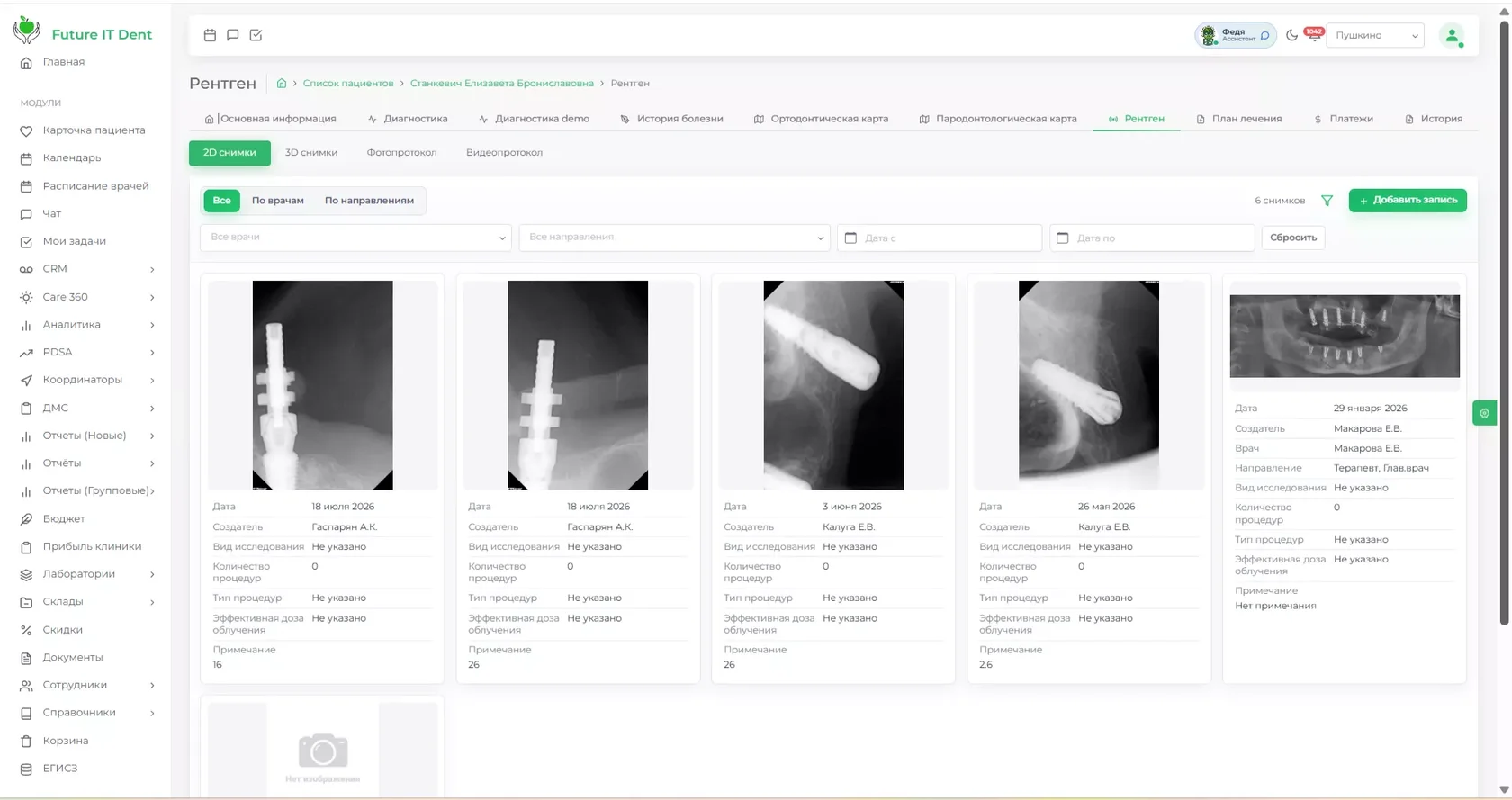This screenshot has height=800, width=1512.
Task: Toggle dark mode moon icon
Action: pos(1291,35)
